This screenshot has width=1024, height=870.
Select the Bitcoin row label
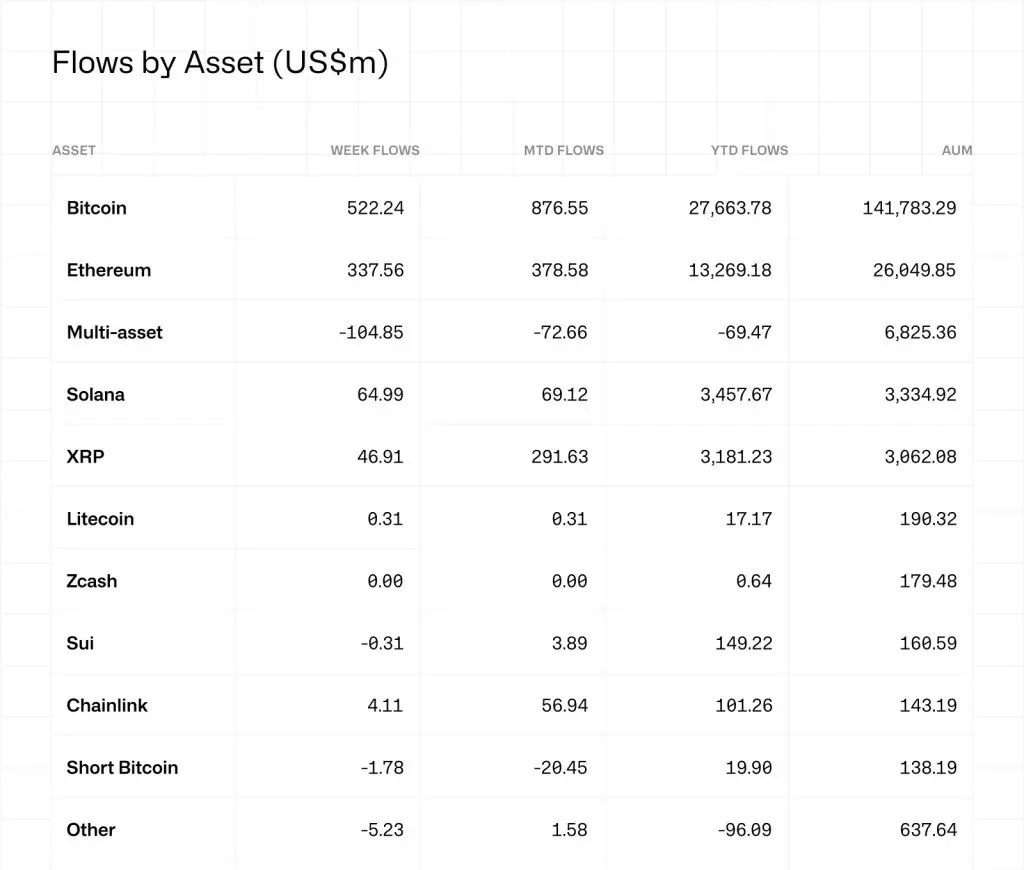click(x=97, y=208)
